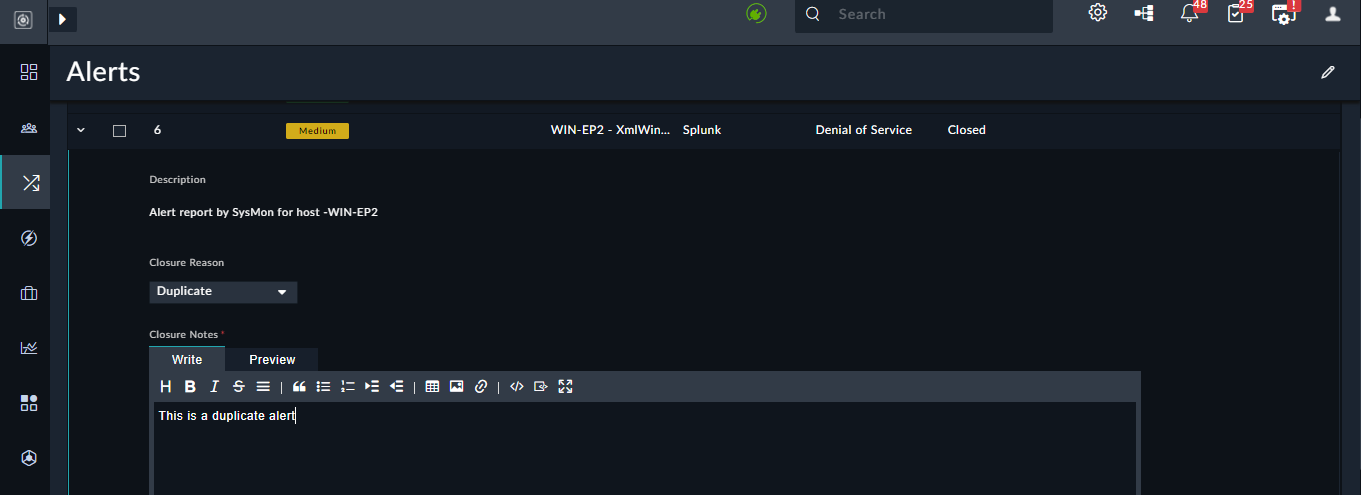Open the notifications bell with 48 badge

[1191, 13]
